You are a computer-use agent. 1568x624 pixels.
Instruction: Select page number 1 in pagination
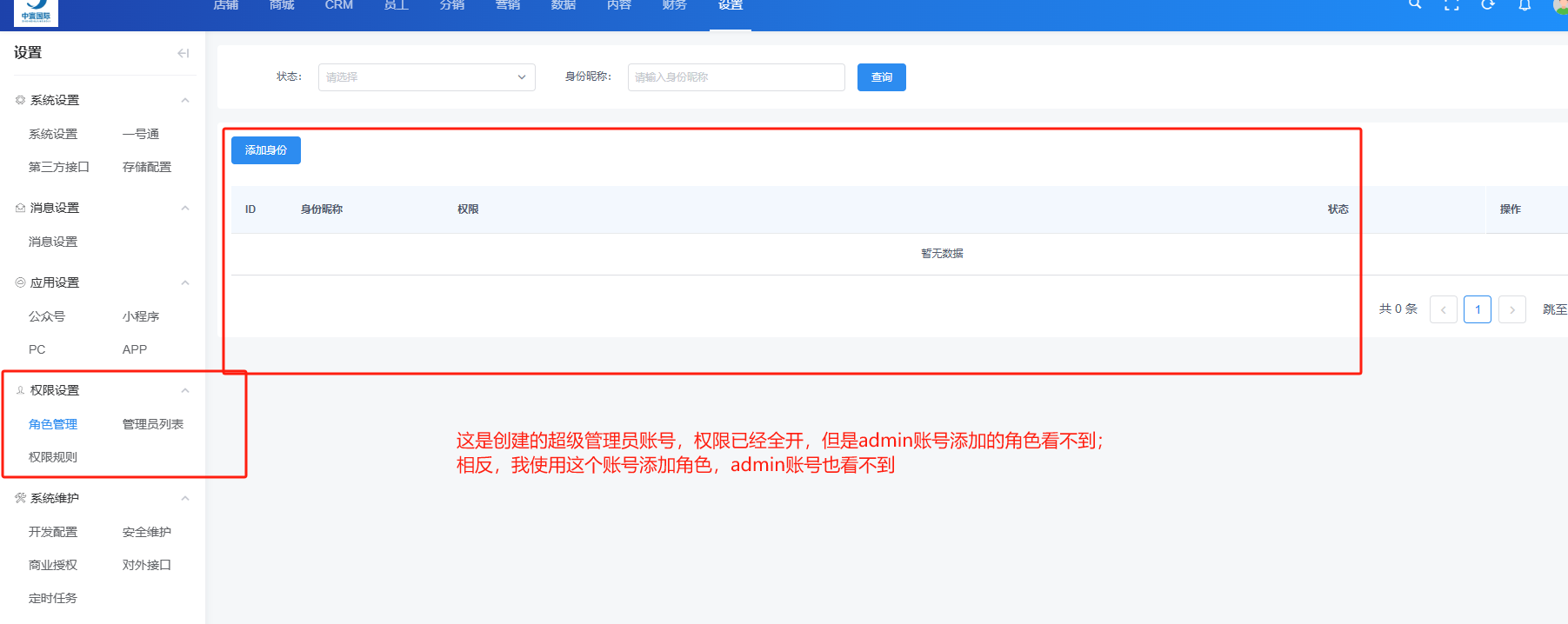(1478, 309)
